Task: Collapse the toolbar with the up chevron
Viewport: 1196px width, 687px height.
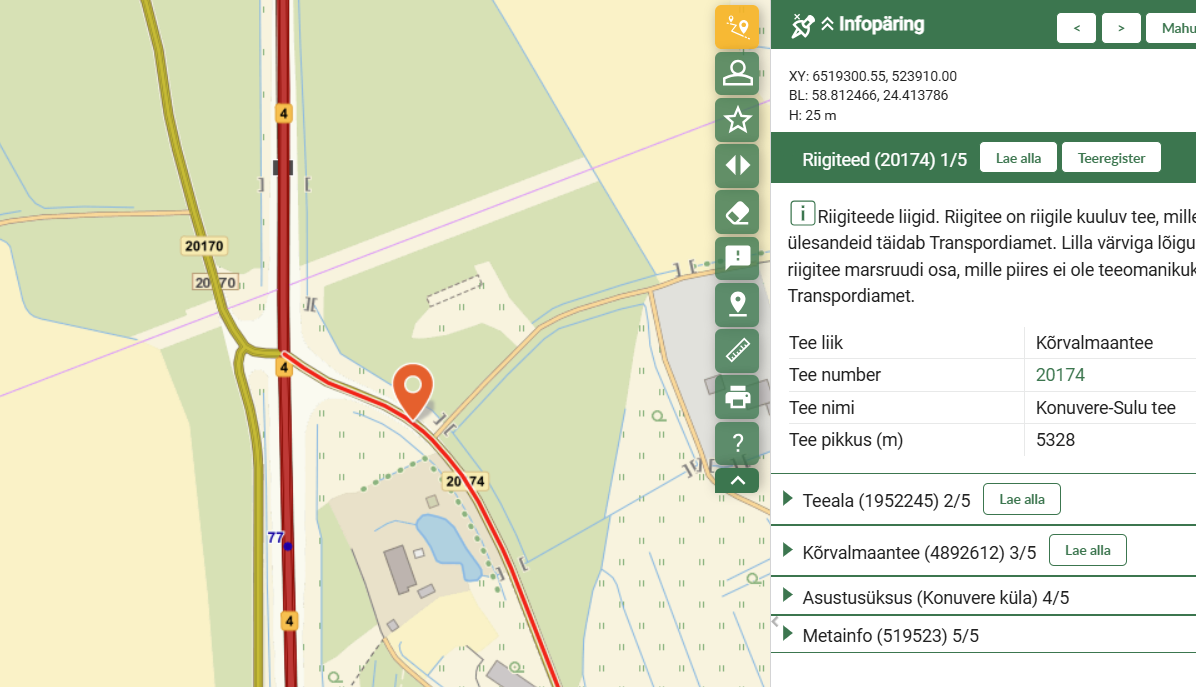Action: click(737, 481)
